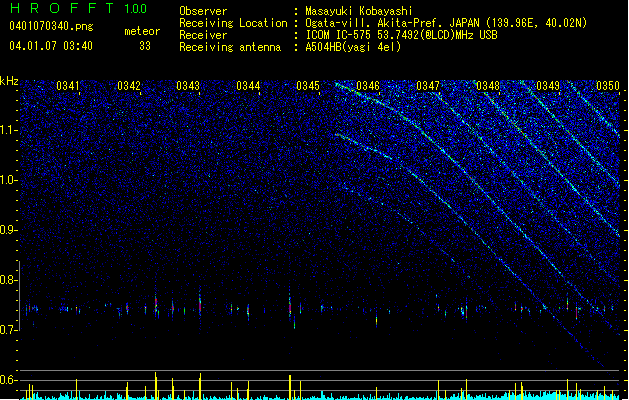The image size is (629, 400).
Task: Click the 0349 time marker
Action: 548,86
